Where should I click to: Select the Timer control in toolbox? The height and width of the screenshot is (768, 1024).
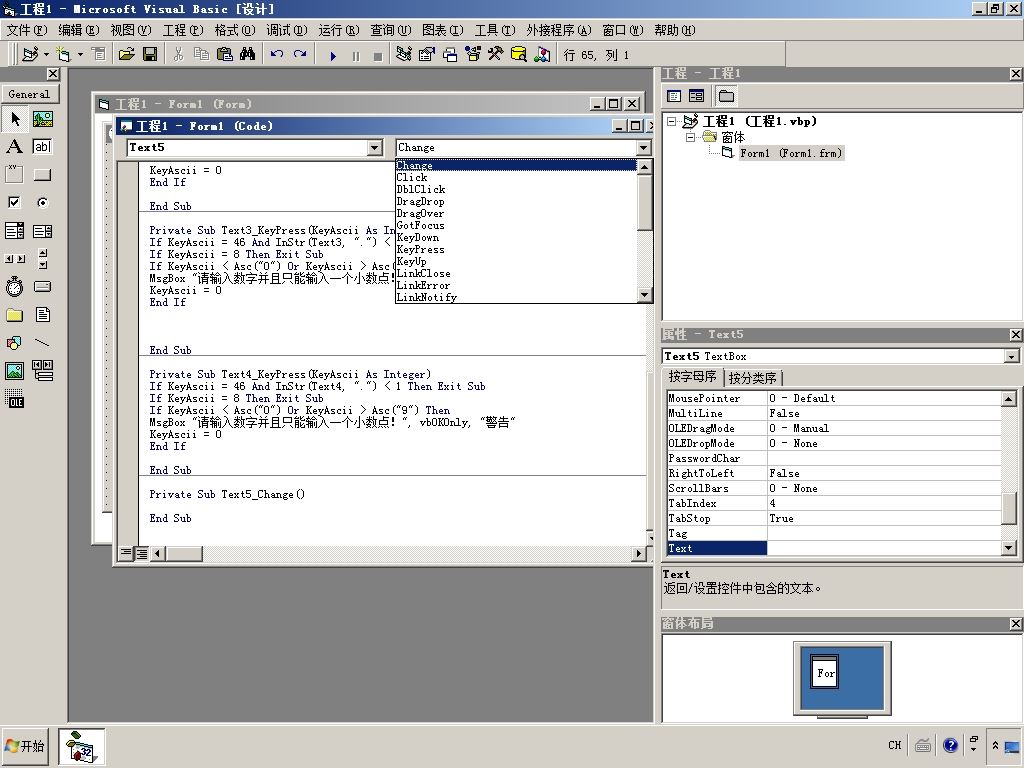click(x=14, y=287)
